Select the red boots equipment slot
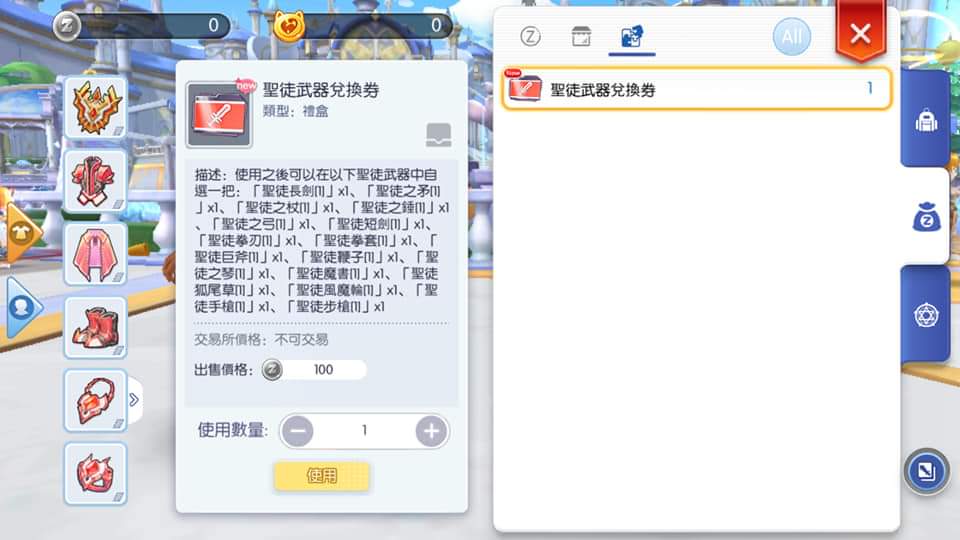This screenshot has width=960, height=540. pos(96,328)
